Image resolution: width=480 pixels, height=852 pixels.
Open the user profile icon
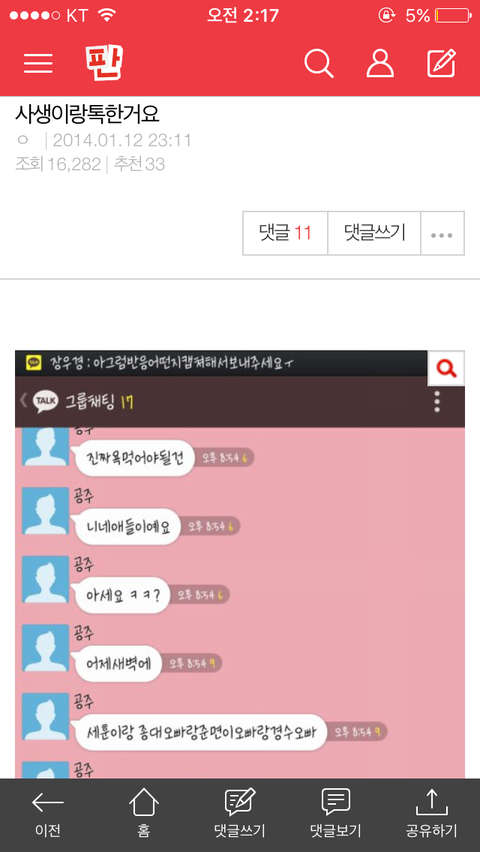tap(380, 64)
